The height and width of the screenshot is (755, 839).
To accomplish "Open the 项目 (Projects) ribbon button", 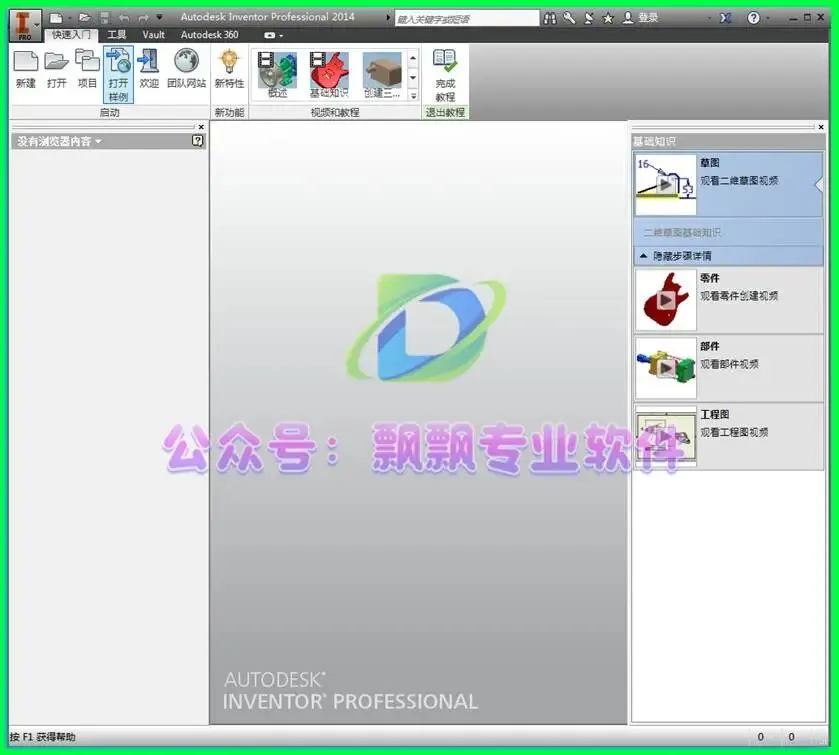I will pos(87,70).
